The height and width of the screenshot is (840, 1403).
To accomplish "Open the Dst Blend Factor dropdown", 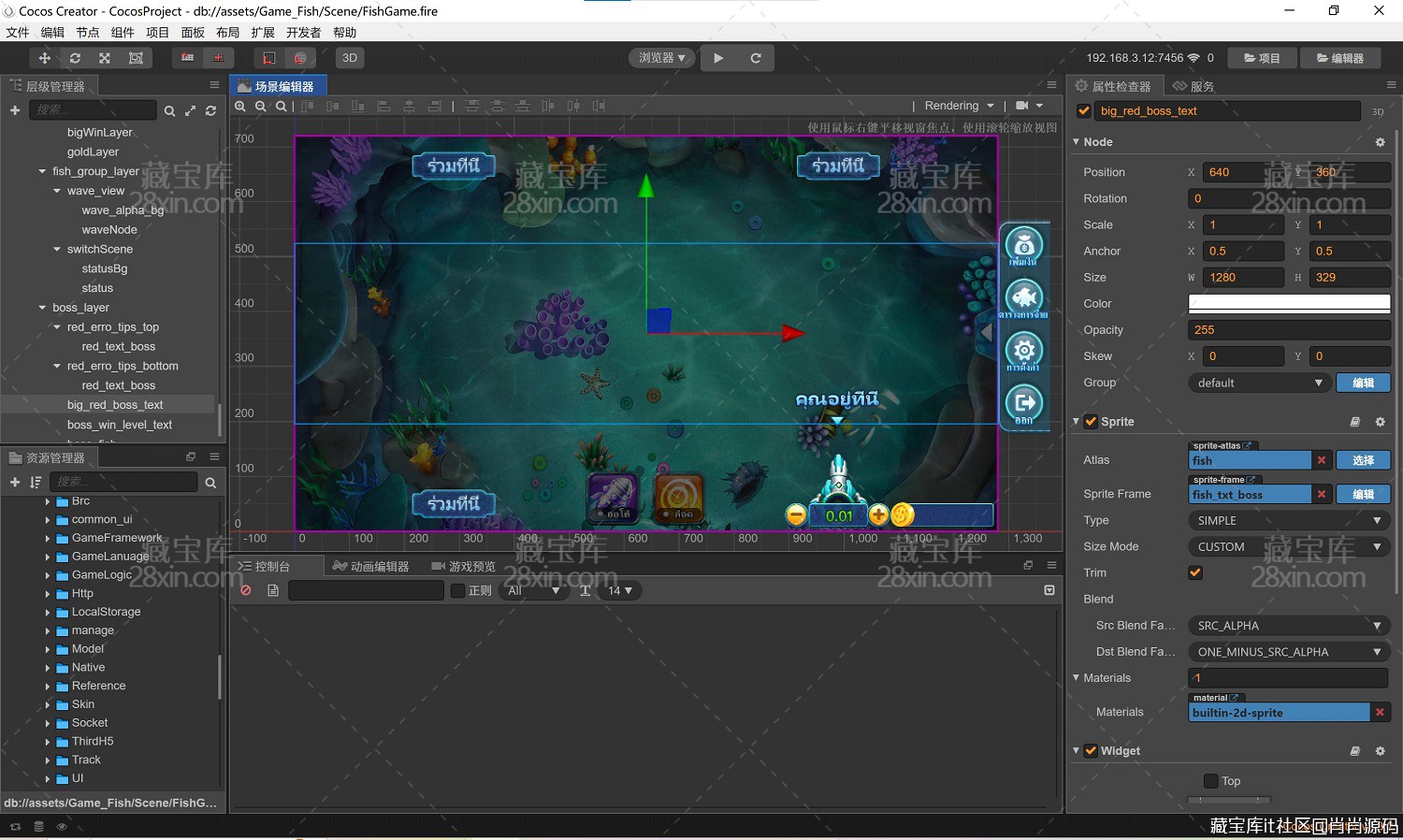I will pos(1289,652).
